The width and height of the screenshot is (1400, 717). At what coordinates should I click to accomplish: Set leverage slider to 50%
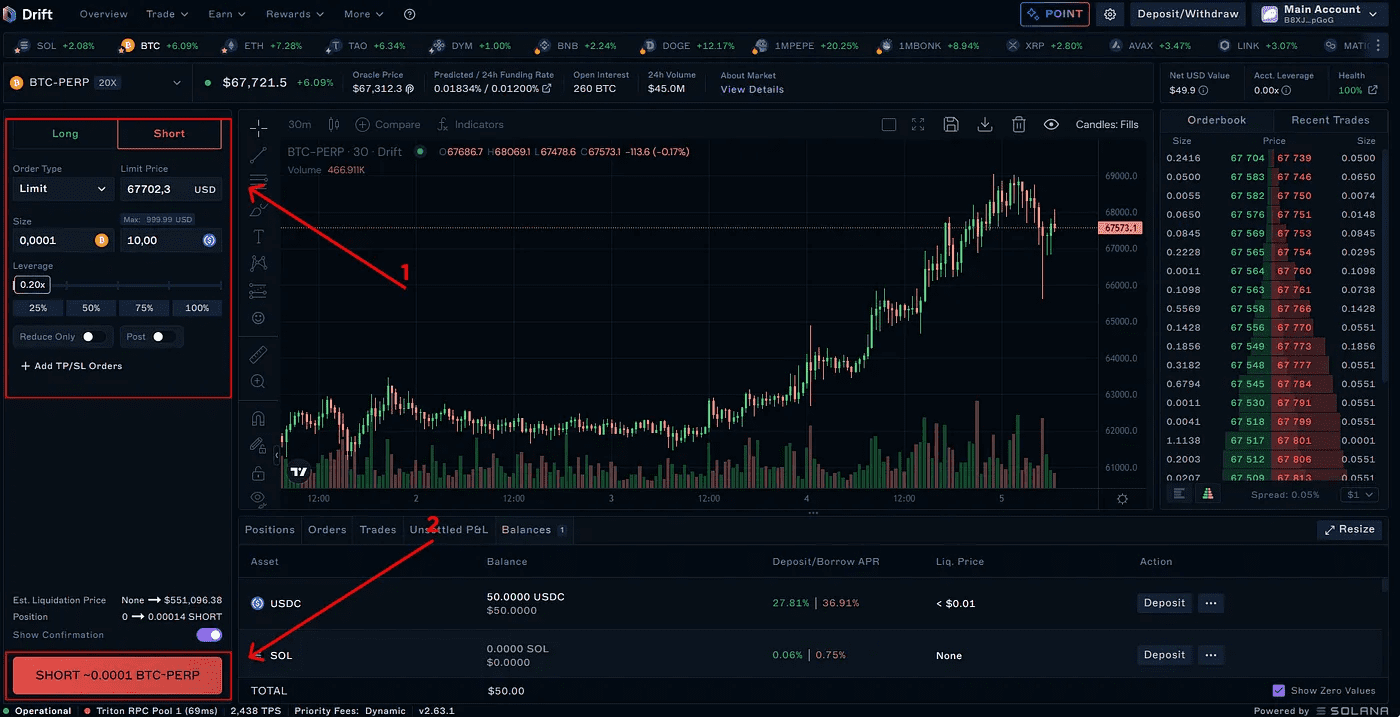tap(91, 308)
